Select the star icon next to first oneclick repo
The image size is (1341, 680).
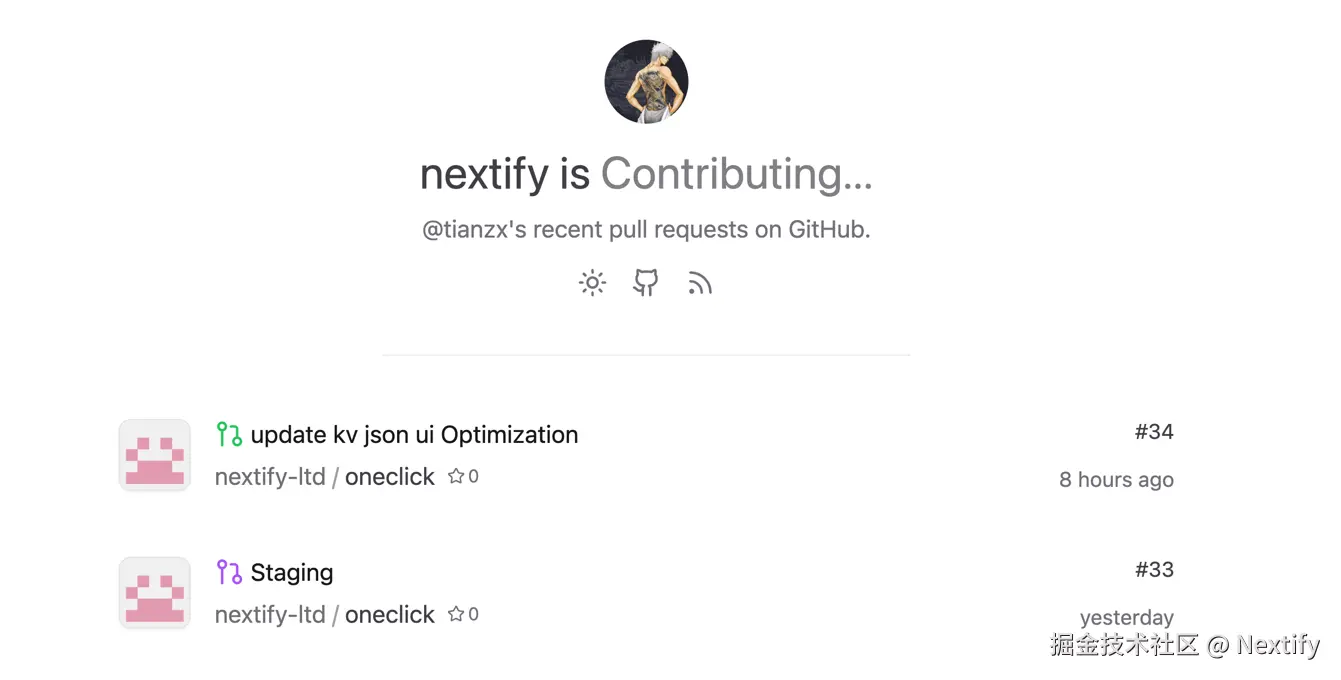456,476
